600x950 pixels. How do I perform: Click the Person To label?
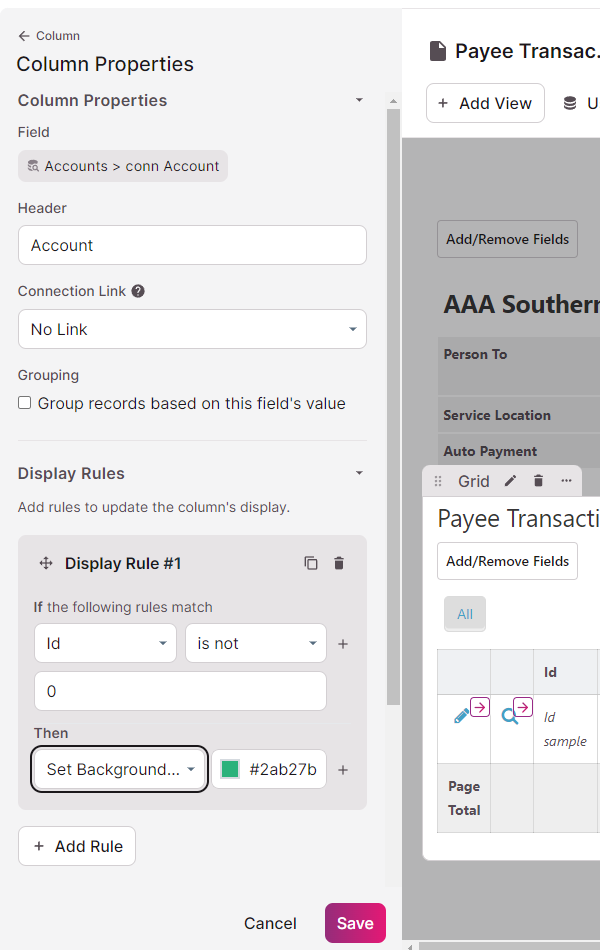coord(475,354)
